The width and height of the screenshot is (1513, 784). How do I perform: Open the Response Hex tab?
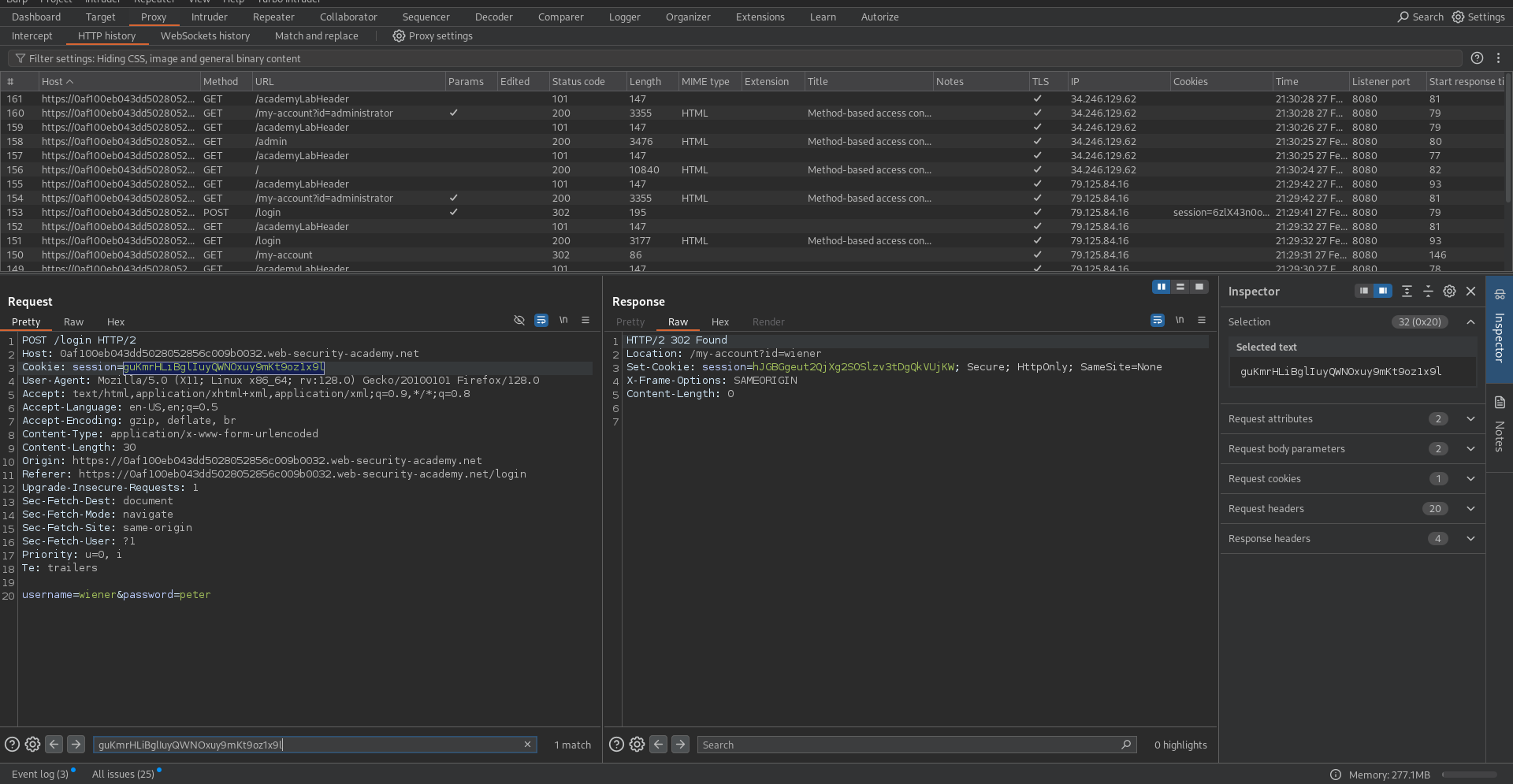pyautogui.click(x=719, y=321)
